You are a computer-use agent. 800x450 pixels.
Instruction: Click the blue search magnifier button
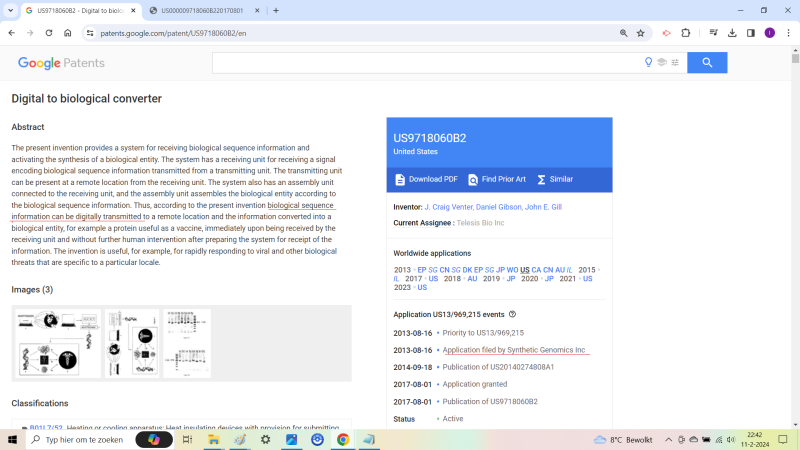707,63
